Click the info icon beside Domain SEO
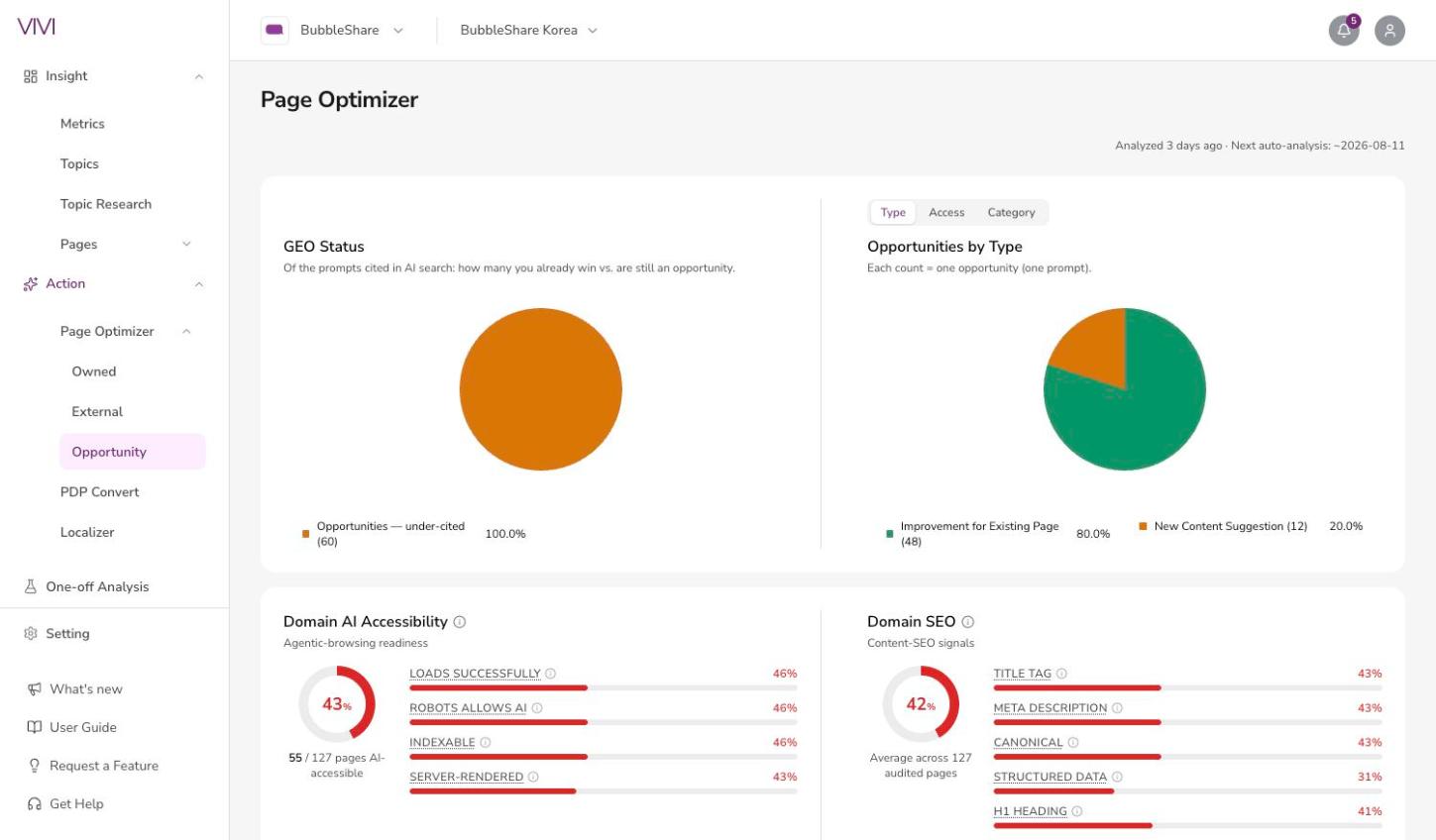1436x840 pixels. (x=967, y=622)
